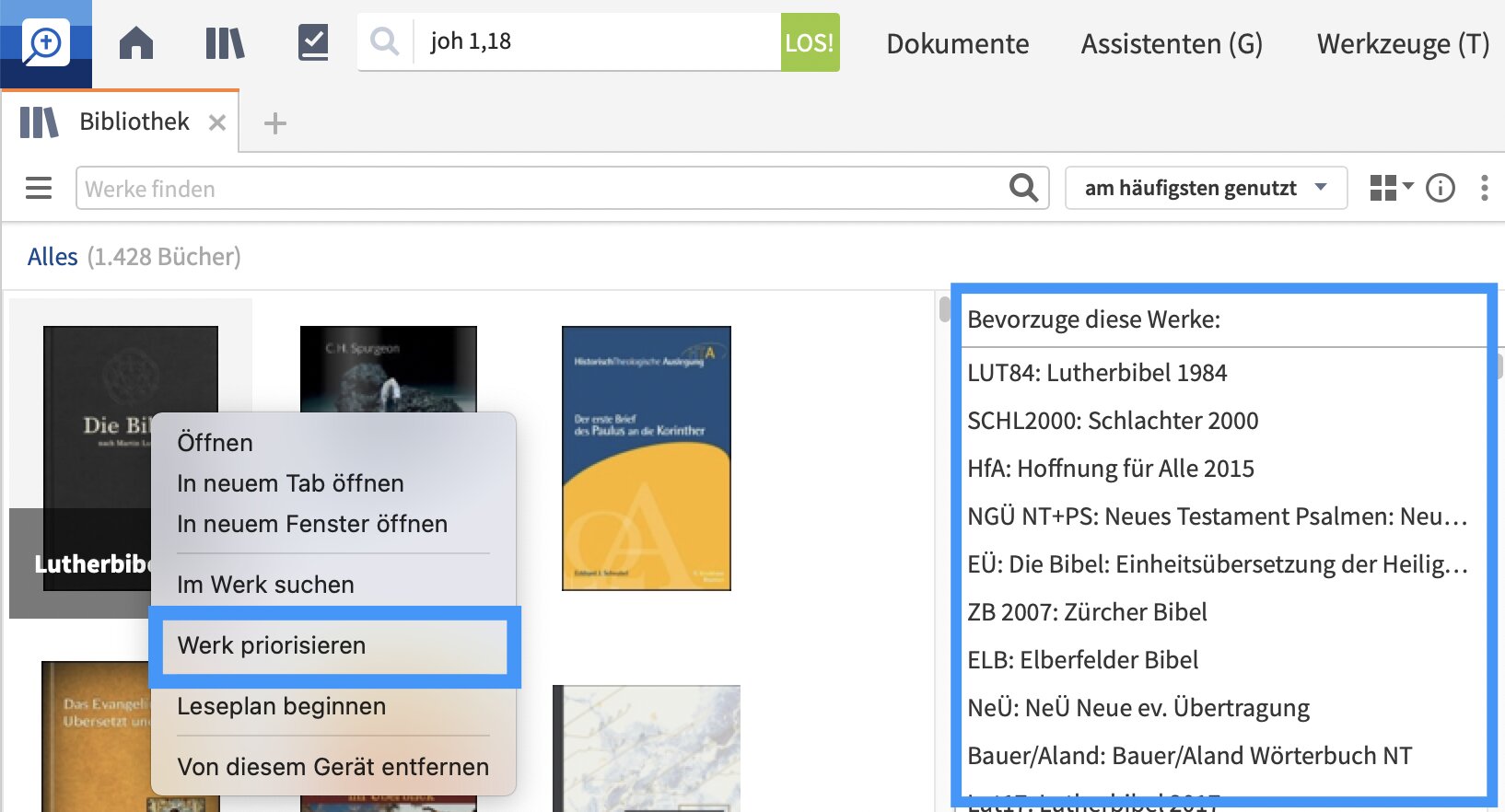Select 'Im Werk suchen' menu entry
The height and width of the screenshot is (812, 1505).
coord(265,585)
